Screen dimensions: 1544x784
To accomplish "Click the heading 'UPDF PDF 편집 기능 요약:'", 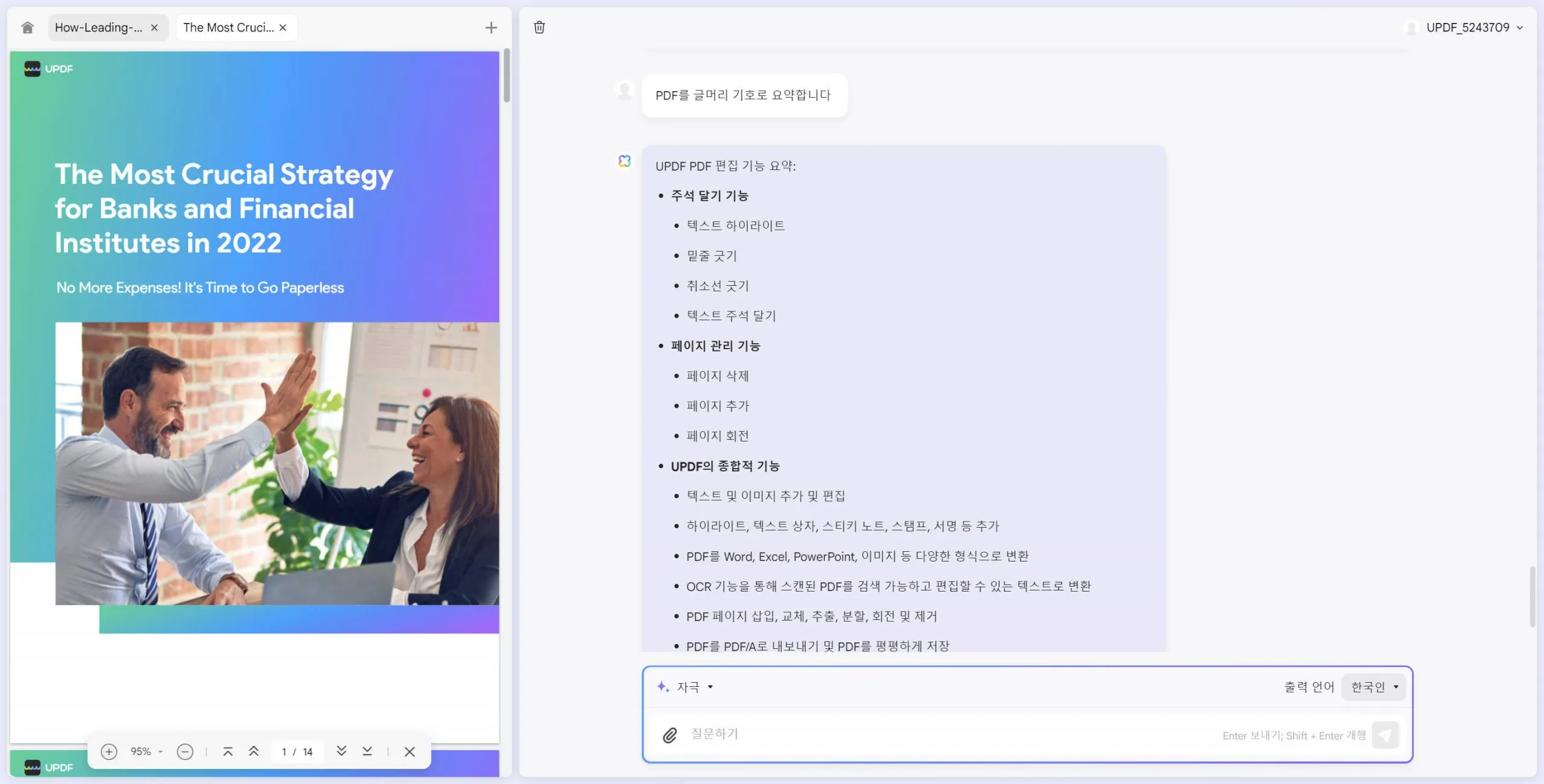I will coord(726,166).
